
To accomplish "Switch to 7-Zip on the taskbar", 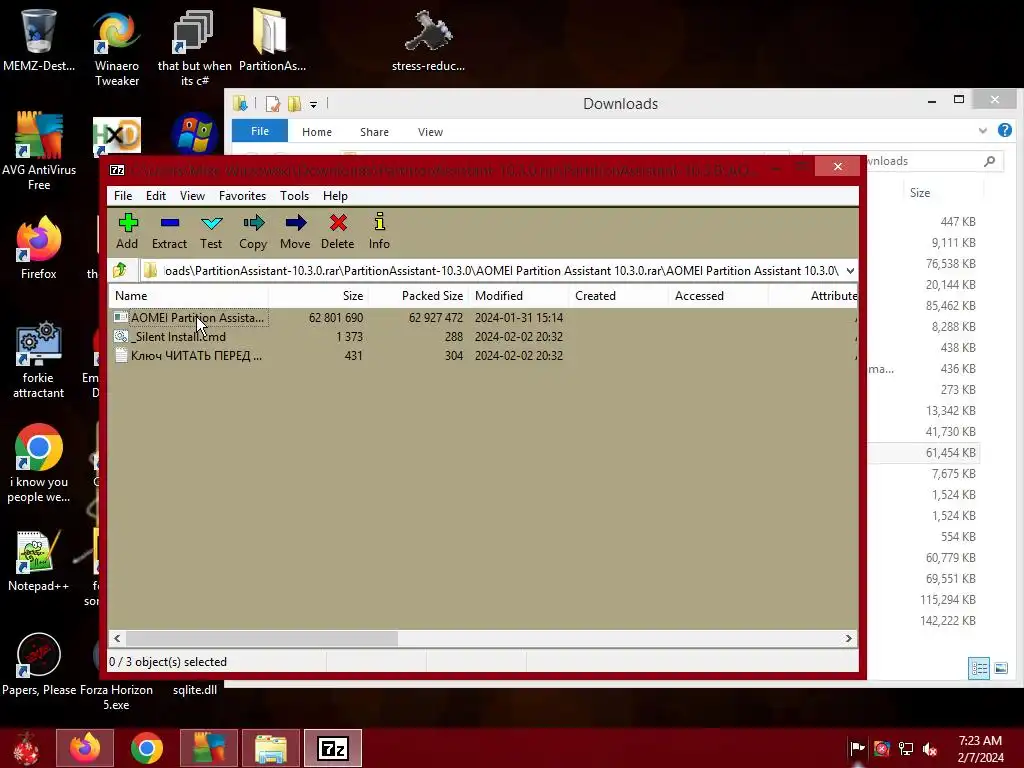I will click(333, 748).
